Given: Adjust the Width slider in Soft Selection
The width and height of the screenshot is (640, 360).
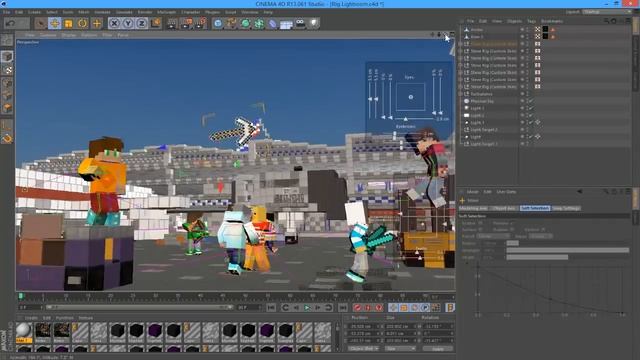Looking at the screenshot, I should click(x=568, y=258).
